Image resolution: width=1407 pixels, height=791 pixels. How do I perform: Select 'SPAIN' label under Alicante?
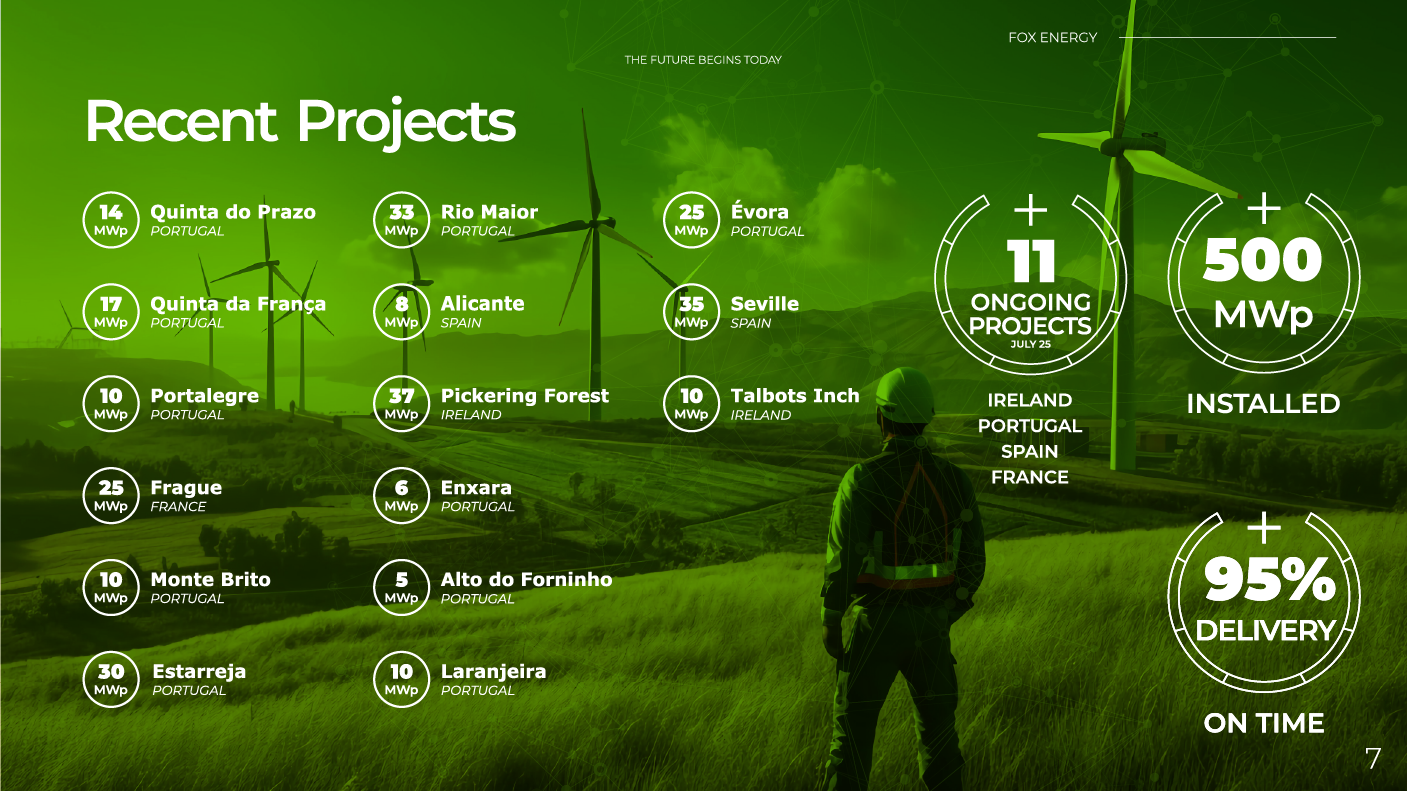[x=461, y=323]
